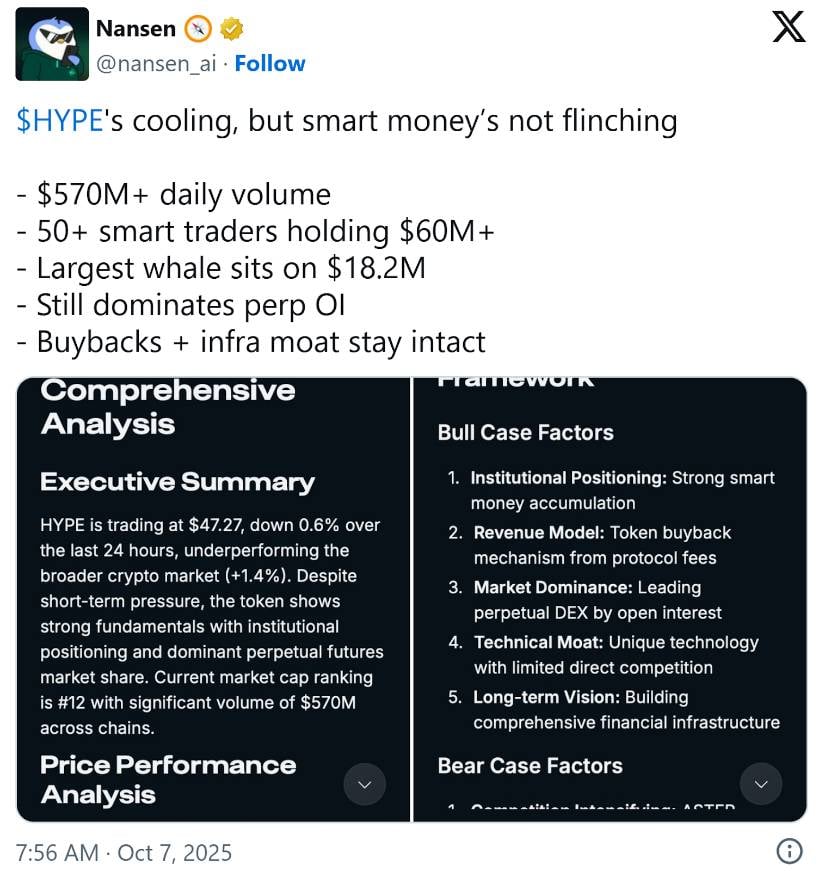Click the Bear Case Factors heading
This screenshot has width=825, height=871.
click(x=530, y=766)
